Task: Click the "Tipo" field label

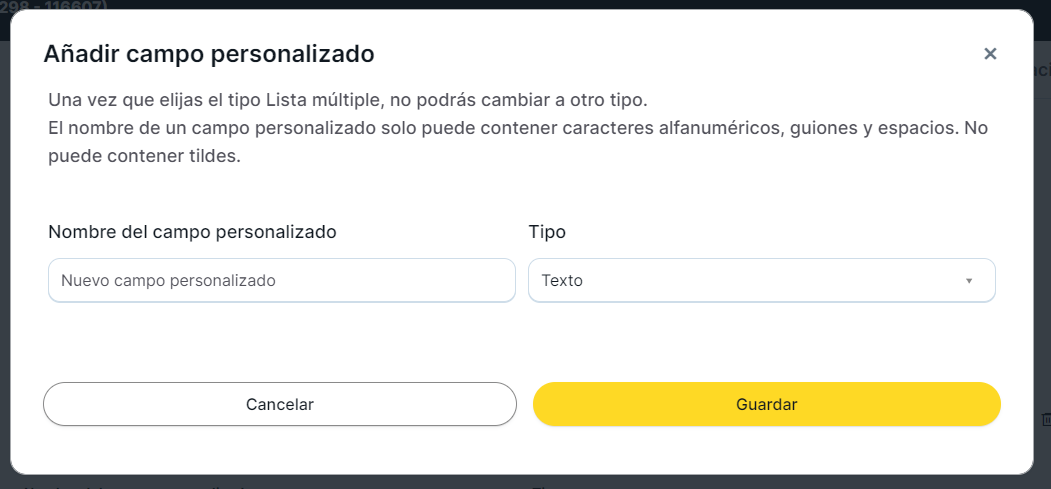Action: pyautogui.click(x=547, y=232)
